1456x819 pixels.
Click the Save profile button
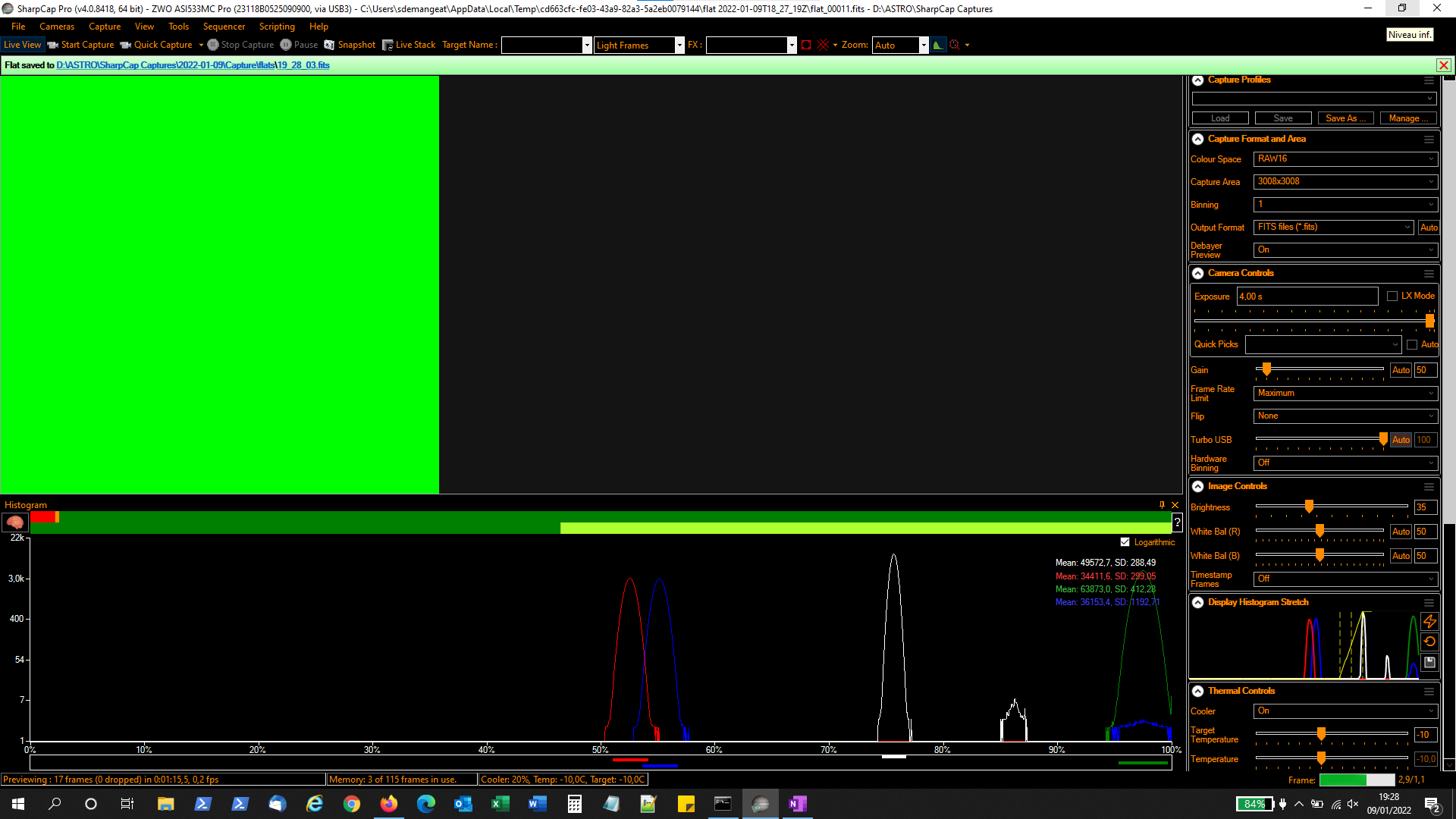point(1283,118)
